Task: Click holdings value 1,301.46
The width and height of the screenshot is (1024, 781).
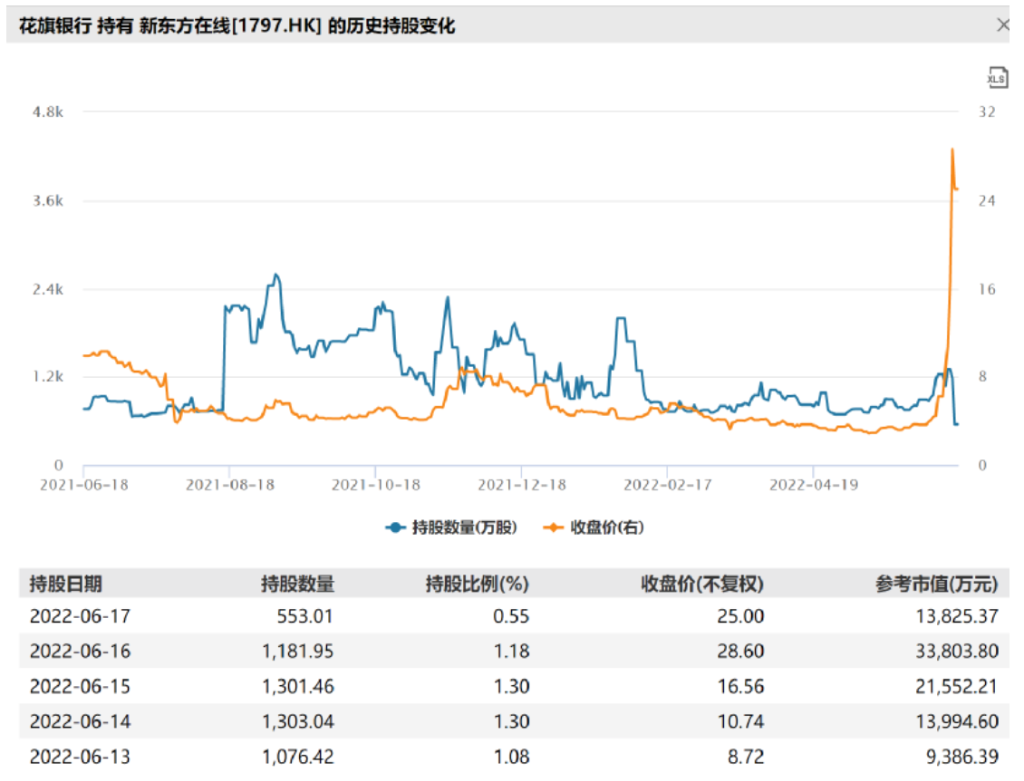Action: coord(298,686)
